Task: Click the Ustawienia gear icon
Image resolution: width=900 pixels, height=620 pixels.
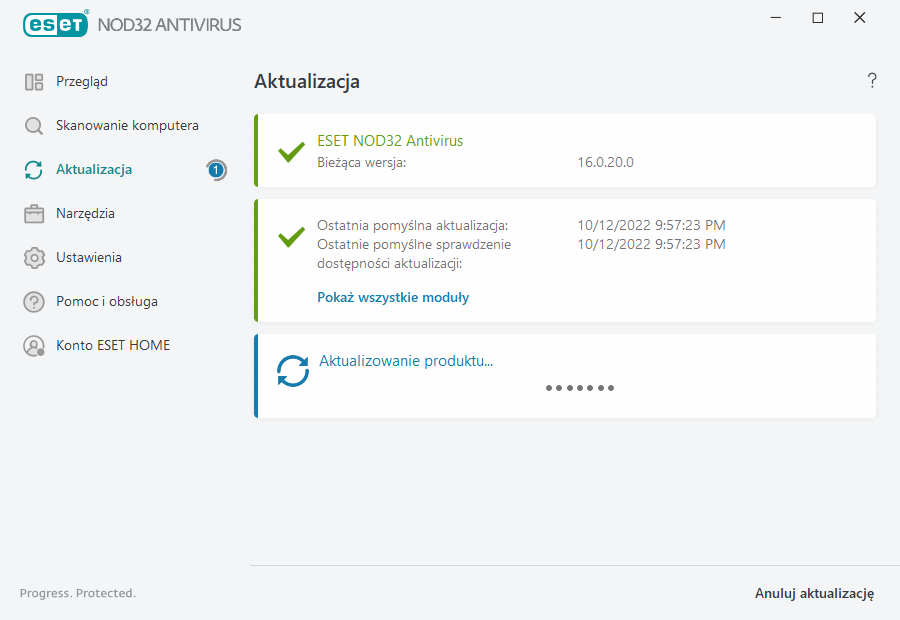Action: (34, 258)
